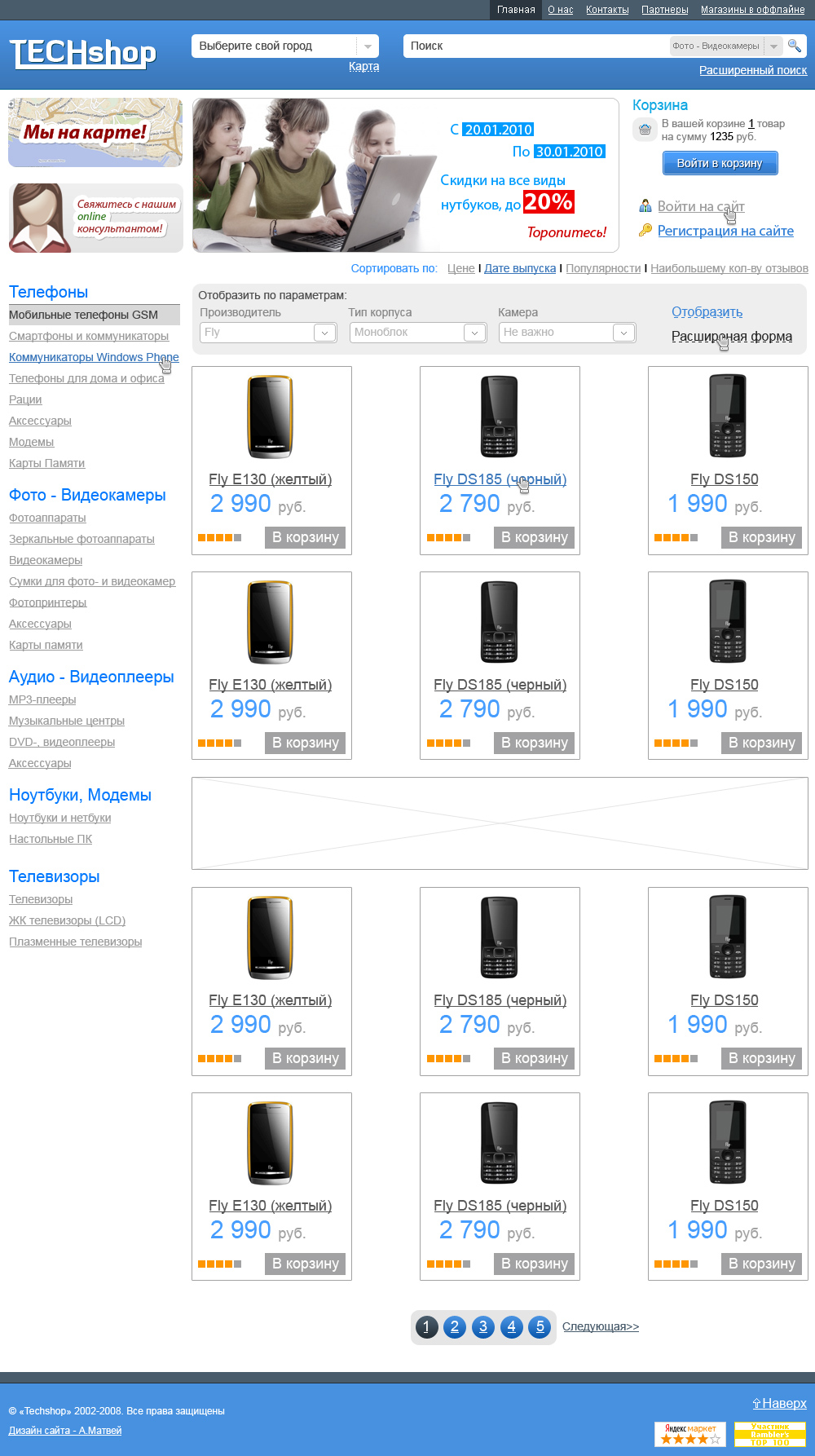
Task: Click the Rambler's Top 100 badge
Action: (769, 1433)
